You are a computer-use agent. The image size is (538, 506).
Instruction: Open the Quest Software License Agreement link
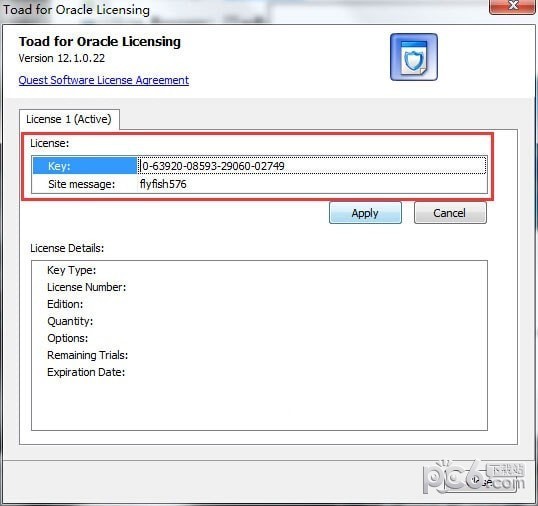coord(104,80)
